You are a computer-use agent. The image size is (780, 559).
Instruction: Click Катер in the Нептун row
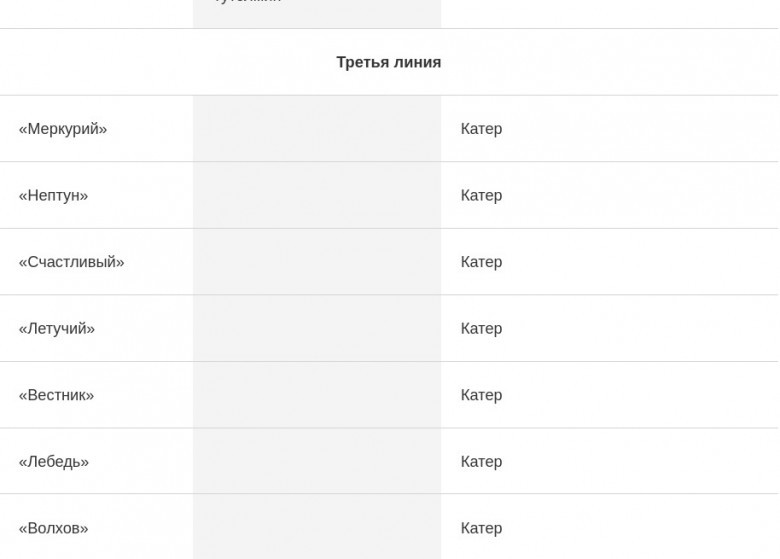tap(481, 195)
